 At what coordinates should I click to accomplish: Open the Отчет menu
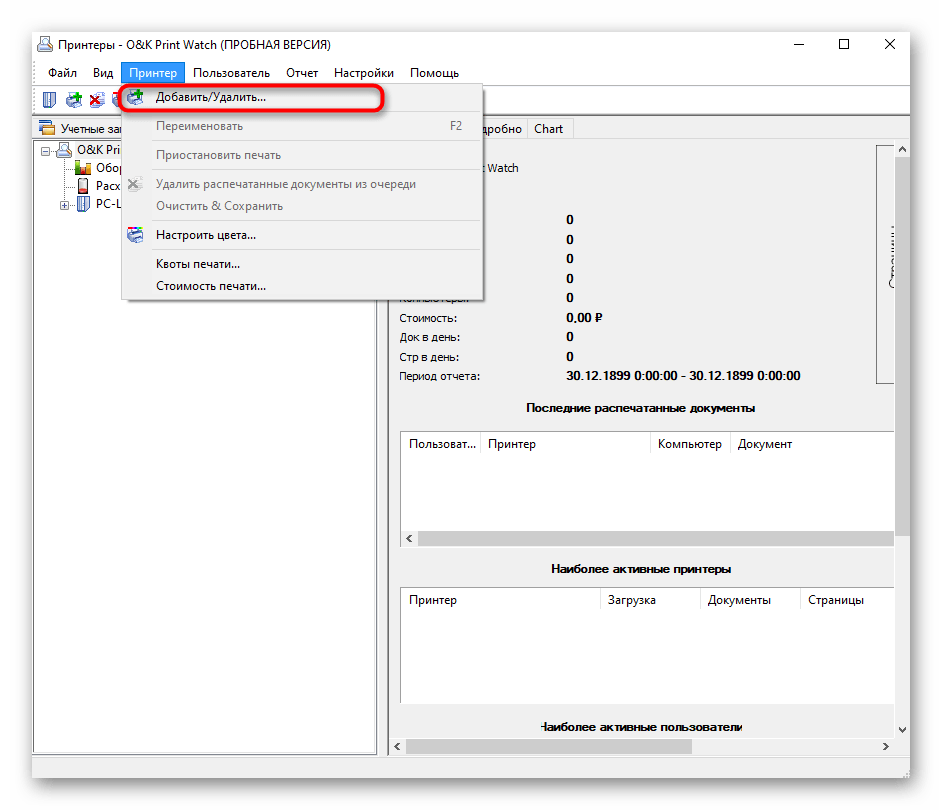pyautogui.click(x=302, y=73)
